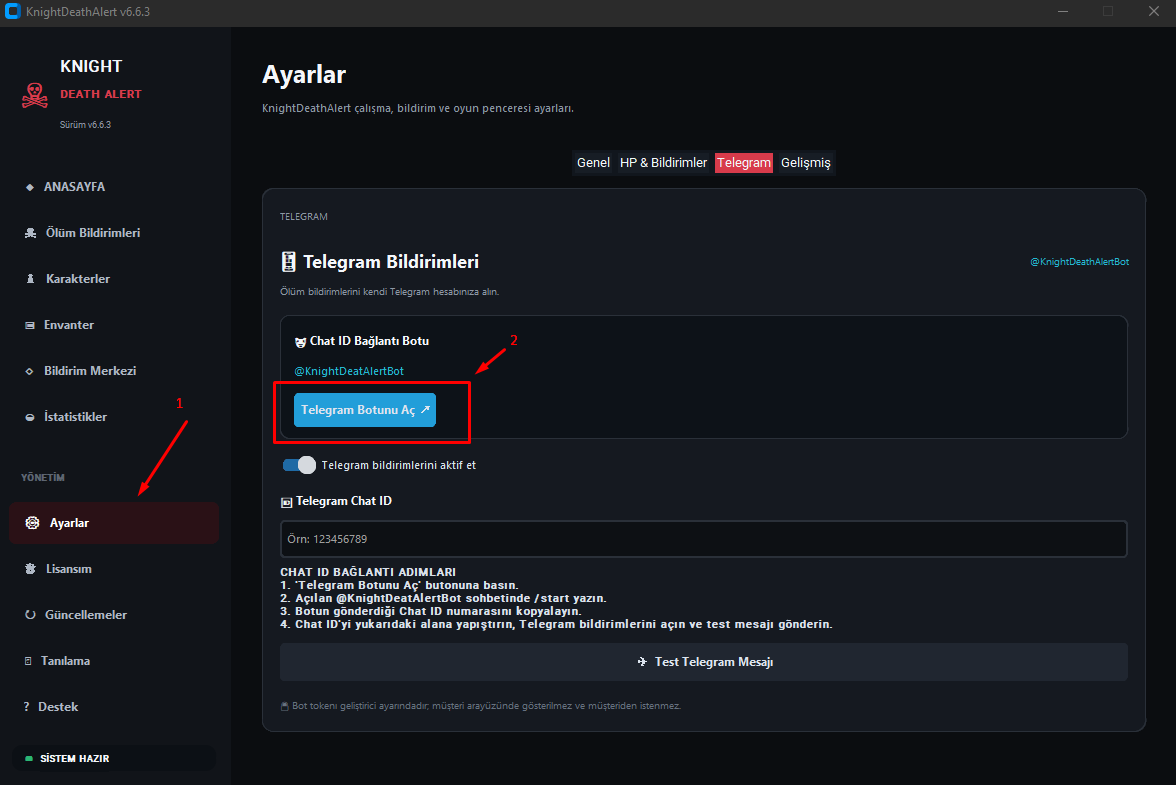Click the question mark icon beside Destek

pos(26,707)
